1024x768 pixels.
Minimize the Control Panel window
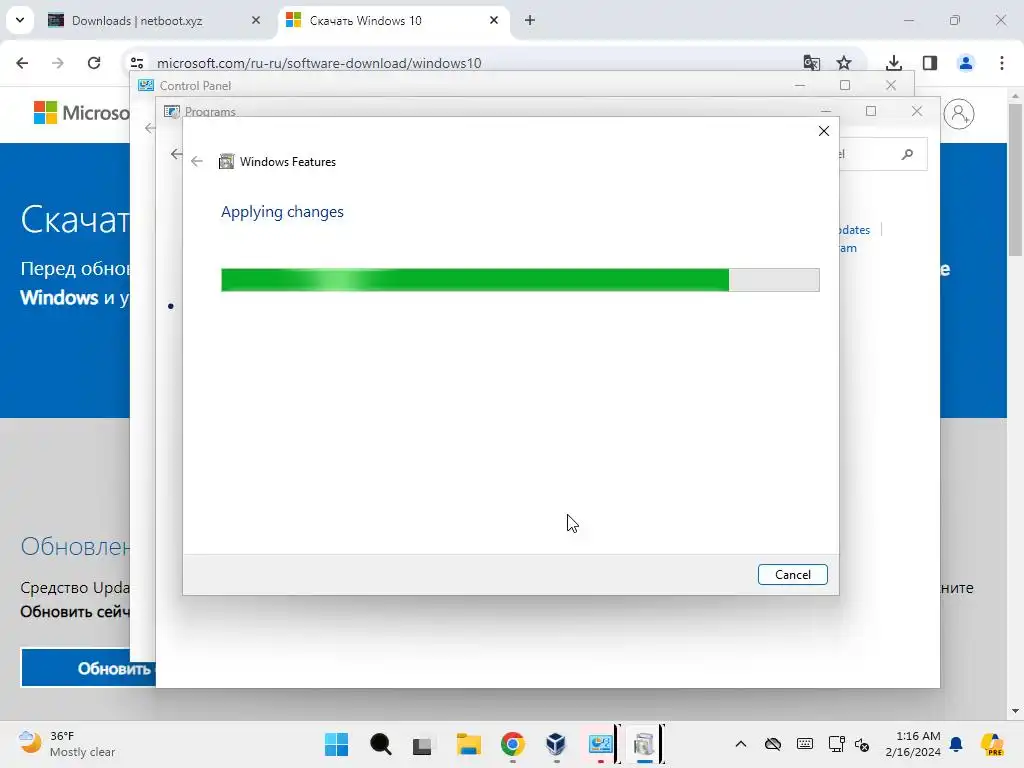pyautogui.click(x=799, y=86)
